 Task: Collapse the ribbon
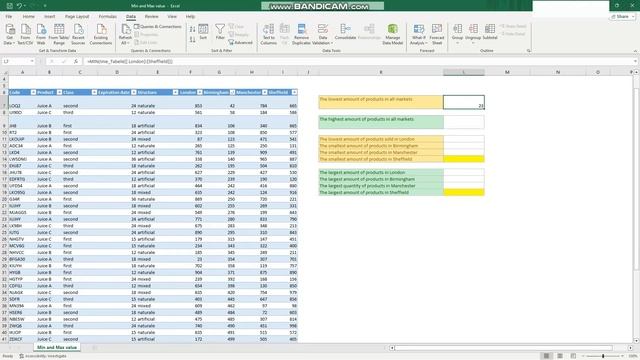635,51
